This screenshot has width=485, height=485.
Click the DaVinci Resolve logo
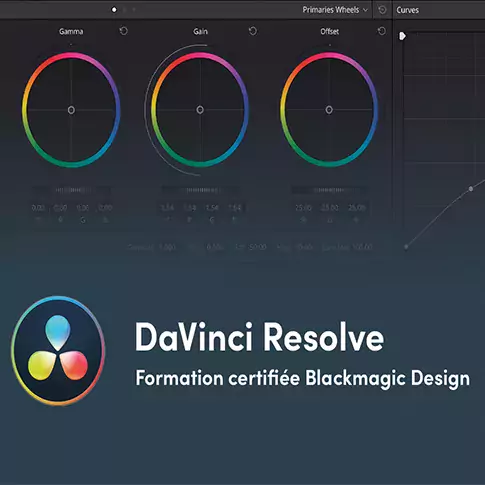[x=58, y=350]
